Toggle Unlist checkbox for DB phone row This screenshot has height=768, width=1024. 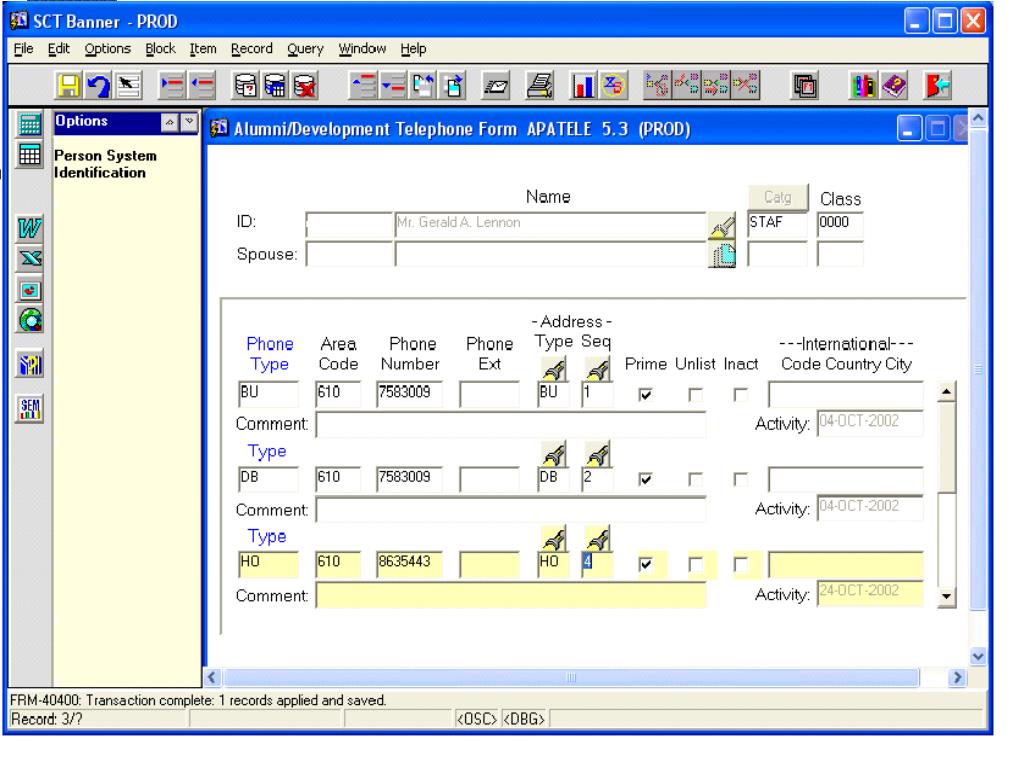tap(696, 479)
